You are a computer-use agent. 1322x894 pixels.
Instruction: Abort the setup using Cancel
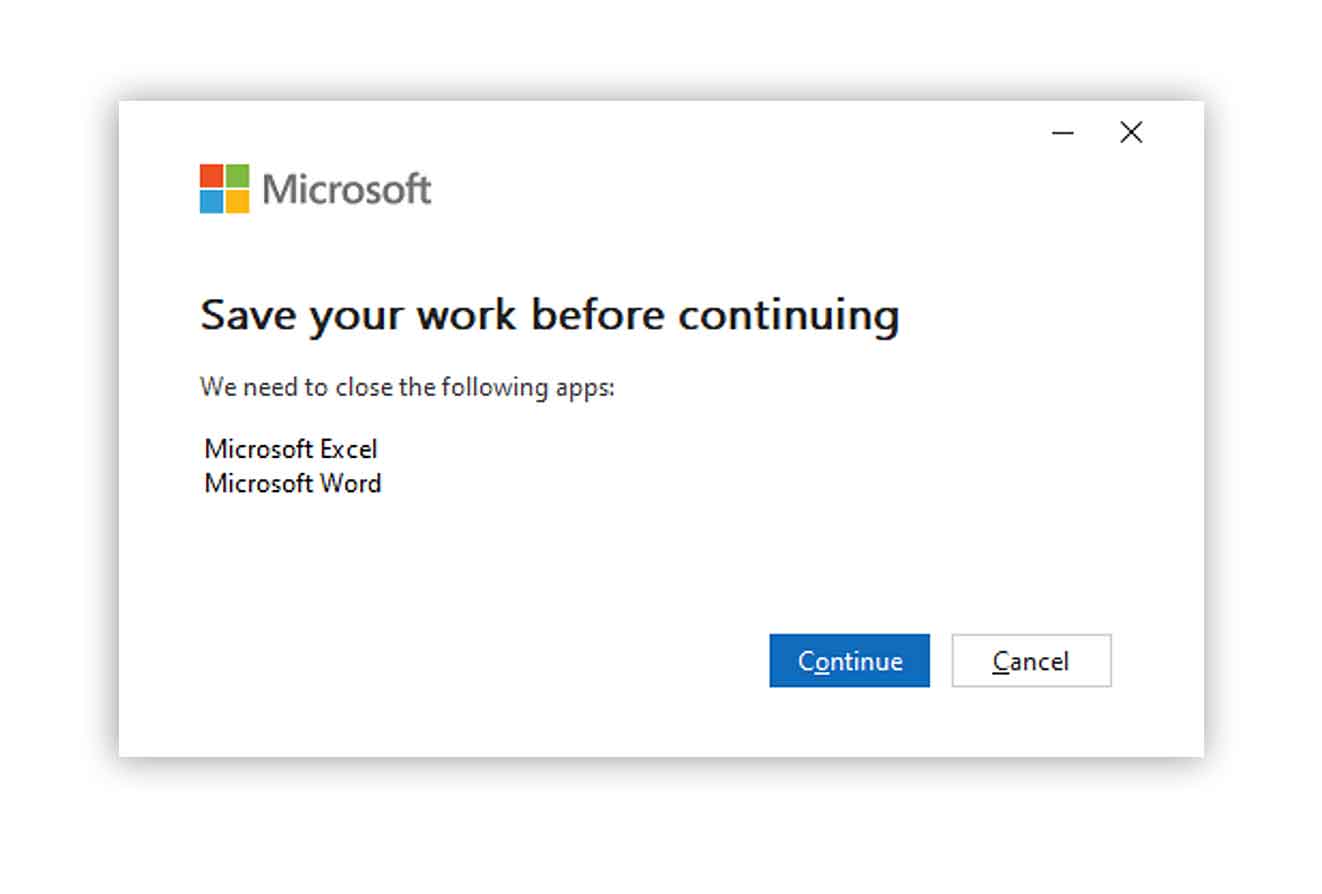1031,661
